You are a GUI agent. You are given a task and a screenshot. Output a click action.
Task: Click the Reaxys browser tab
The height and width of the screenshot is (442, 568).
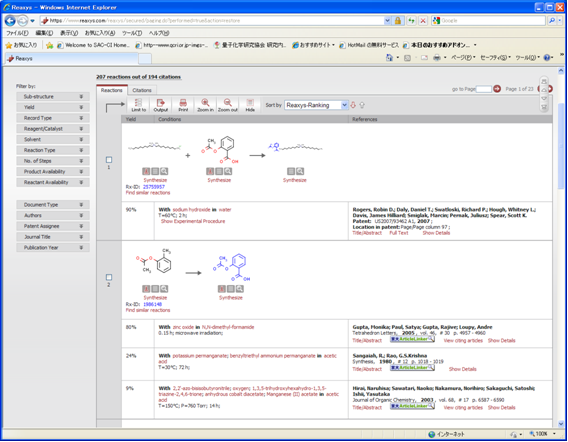tap(72, 58)
